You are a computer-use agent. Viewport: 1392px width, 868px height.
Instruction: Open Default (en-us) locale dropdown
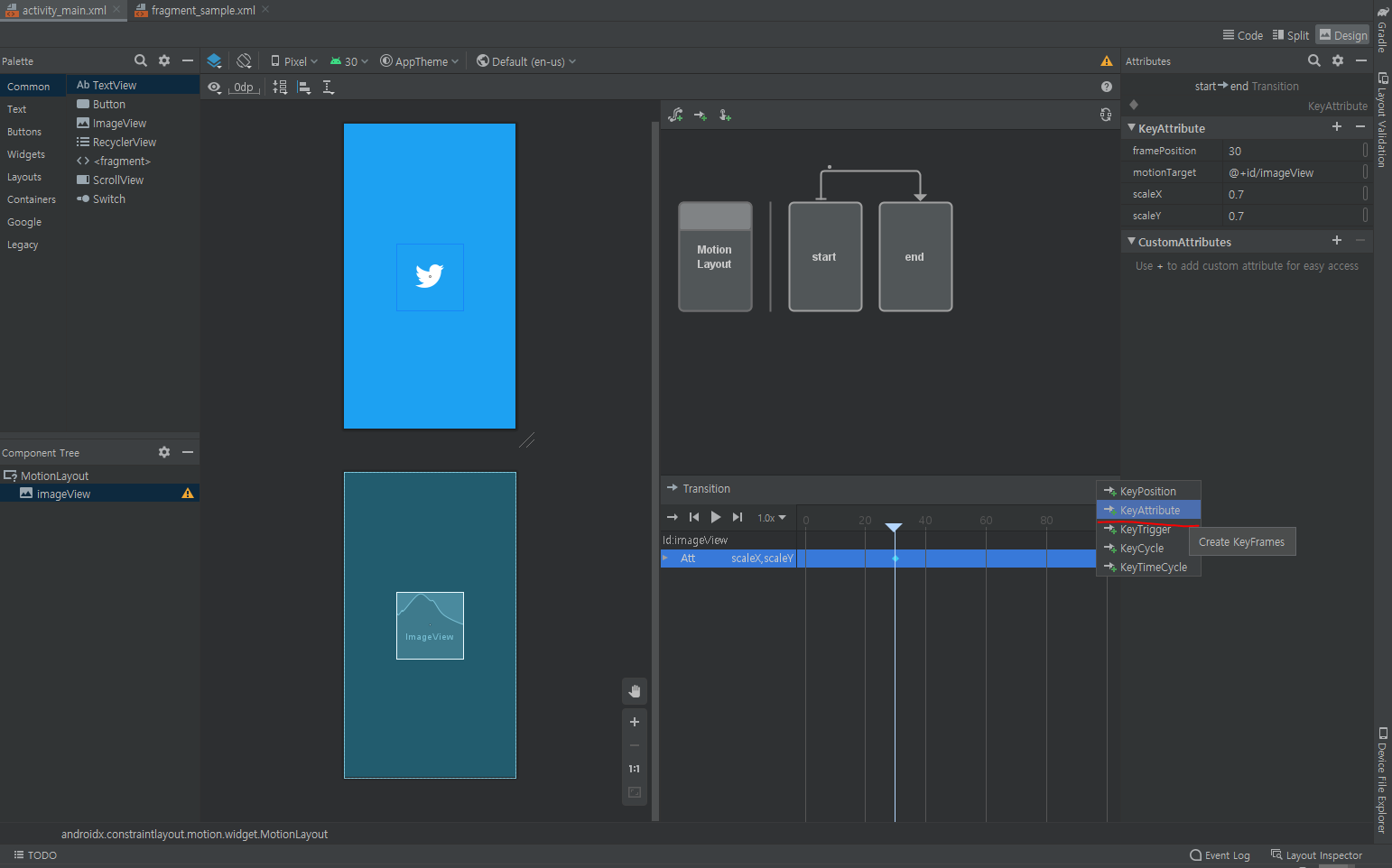[x=526, y=61]
